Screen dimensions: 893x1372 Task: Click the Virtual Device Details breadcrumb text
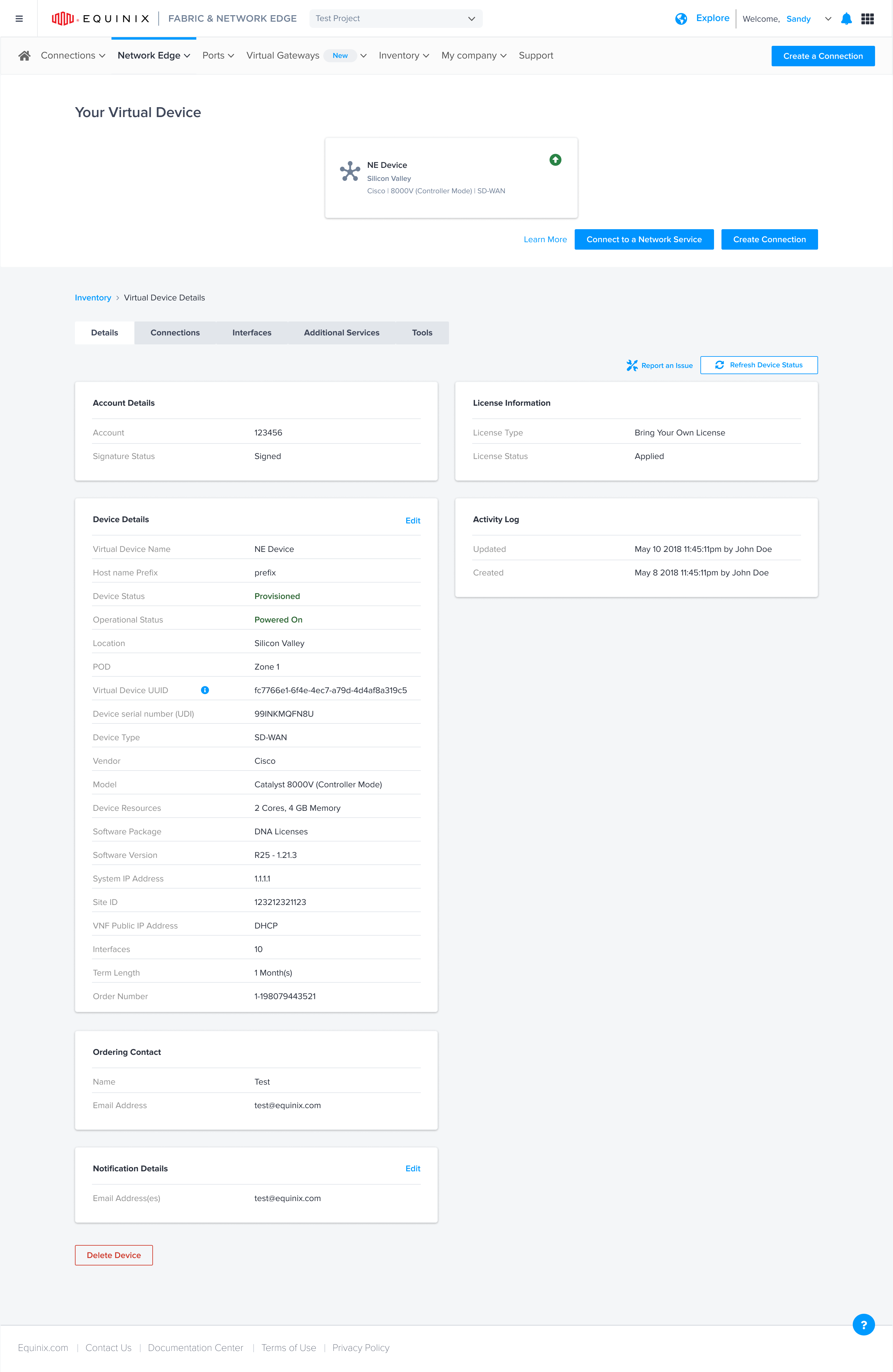click(x=164, y=297)
